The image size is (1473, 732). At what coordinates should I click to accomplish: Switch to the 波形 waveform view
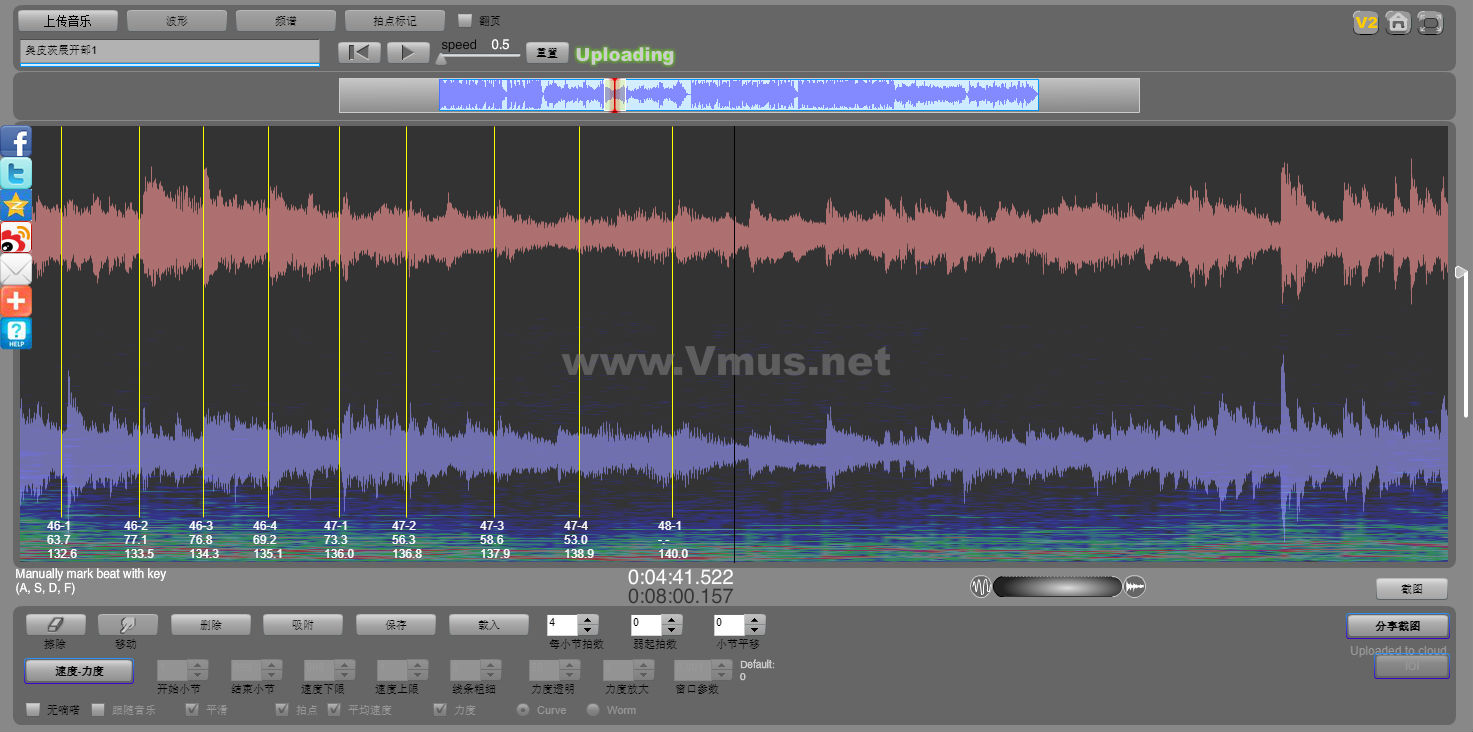[177, 20]
